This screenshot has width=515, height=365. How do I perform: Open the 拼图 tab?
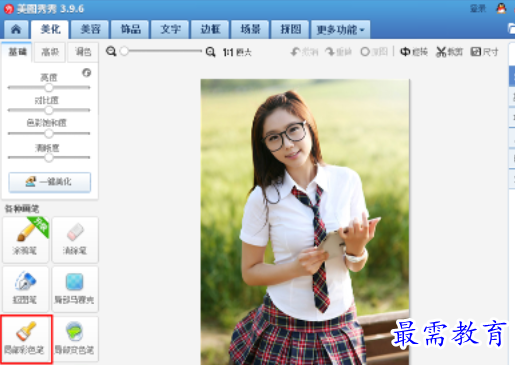[x=290, y=29]
